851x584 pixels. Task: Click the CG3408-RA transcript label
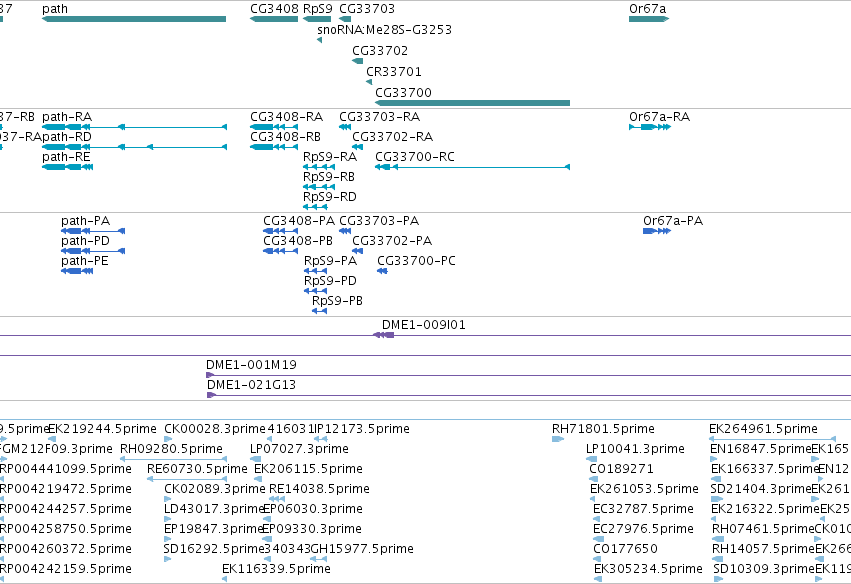[x=287, y=117]
